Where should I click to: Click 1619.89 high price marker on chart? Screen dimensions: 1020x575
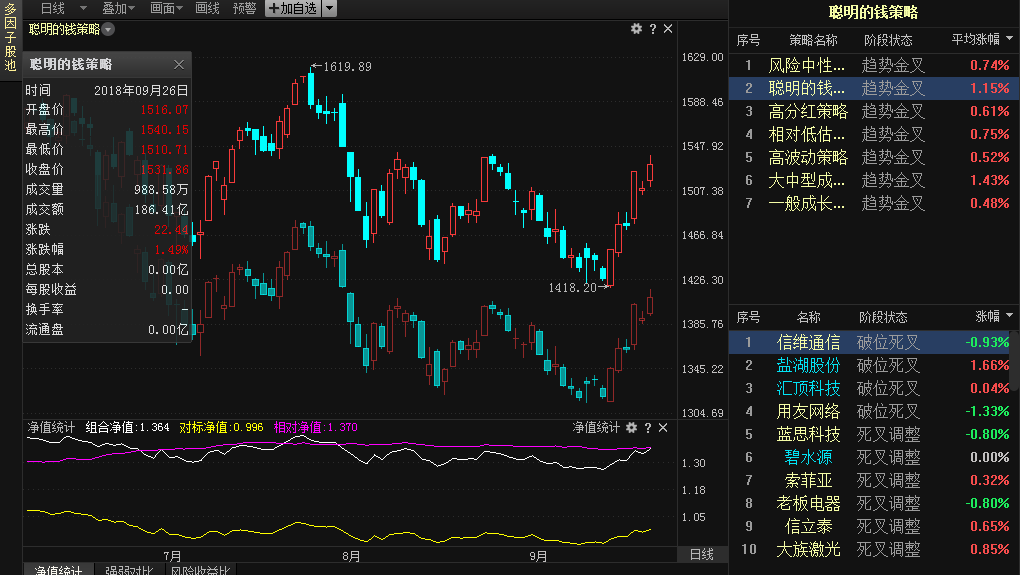347,66
